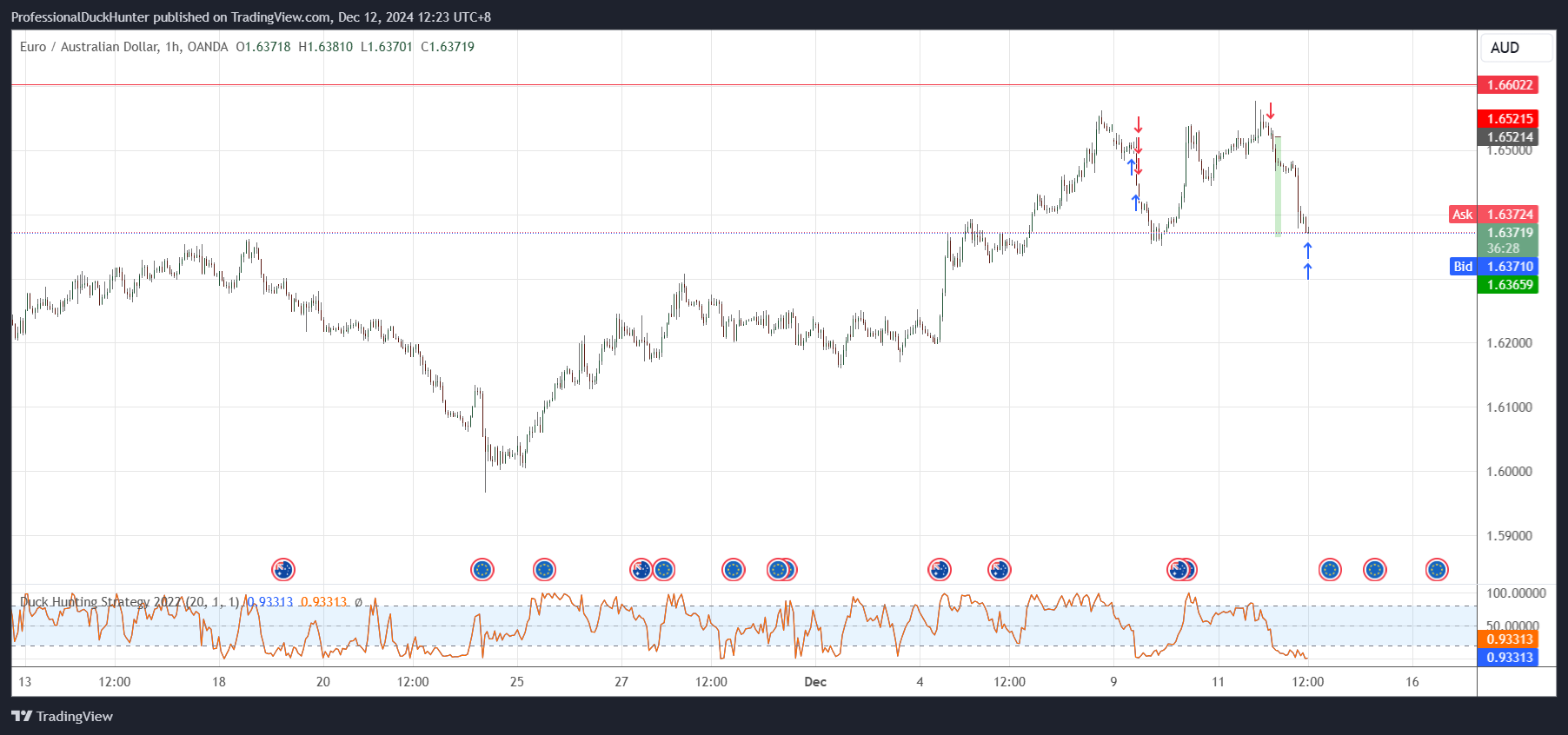Click the L1.63701 low value
Image resolution: width=1568 pixels, height=735 pixels.
pos(387,47)
